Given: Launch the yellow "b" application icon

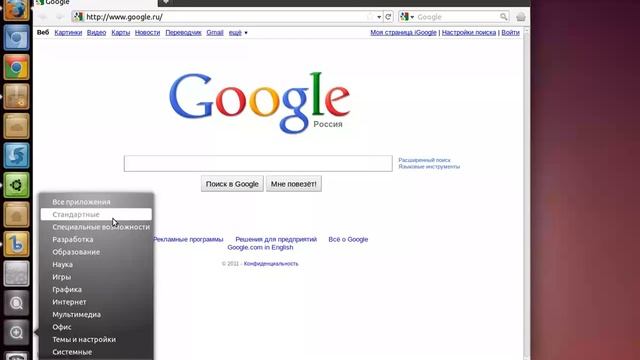Looking at the screenshot, I should (16, 244).
